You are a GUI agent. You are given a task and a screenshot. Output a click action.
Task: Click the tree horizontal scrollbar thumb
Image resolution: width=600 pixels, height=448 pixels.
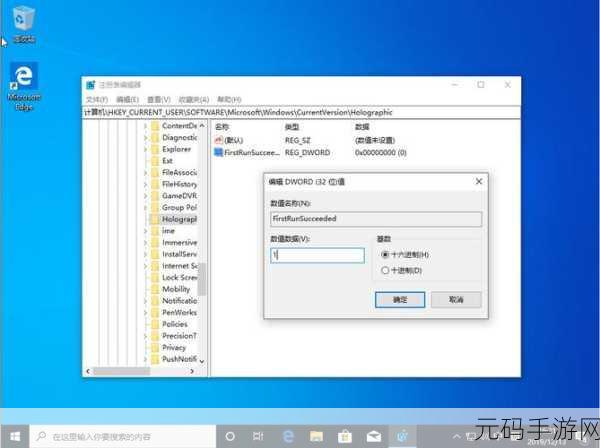pyautogui.click(x=121, y=371)
